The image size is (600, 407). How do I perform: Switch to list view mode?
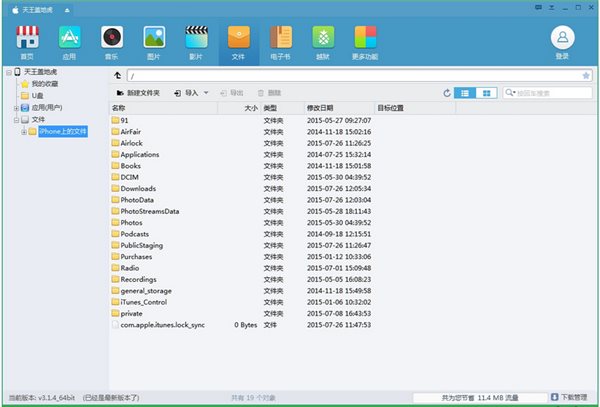click(x=465, y=93)
